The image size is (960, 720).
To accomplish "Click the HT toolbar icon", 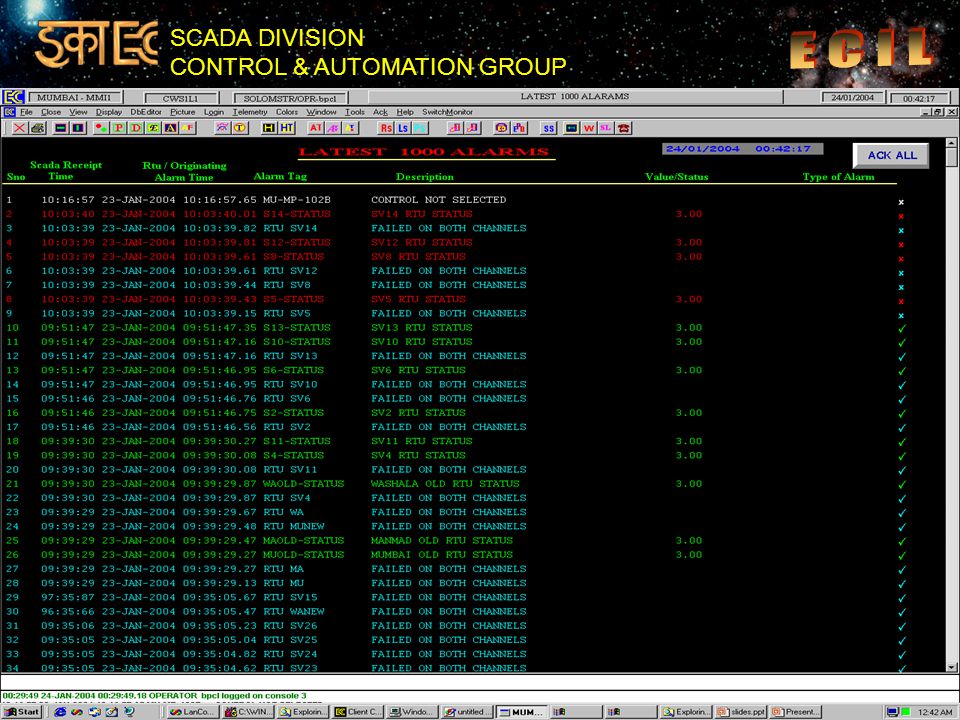I will tap(287, 128).
